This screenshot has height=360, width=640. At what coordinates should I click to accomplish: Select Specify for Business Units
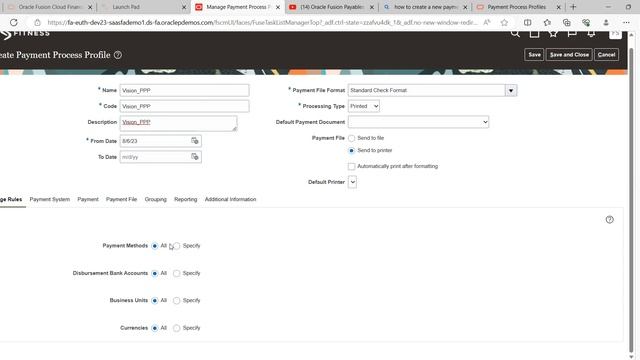click(176, 300)
